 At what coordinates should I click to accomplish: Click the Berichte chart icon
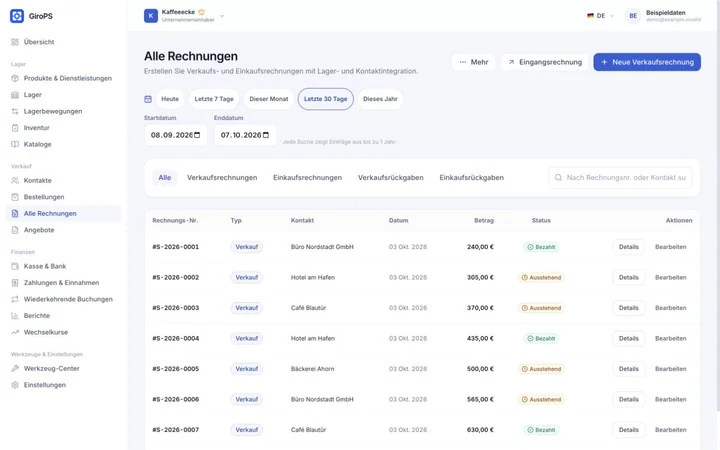(15, 316)
